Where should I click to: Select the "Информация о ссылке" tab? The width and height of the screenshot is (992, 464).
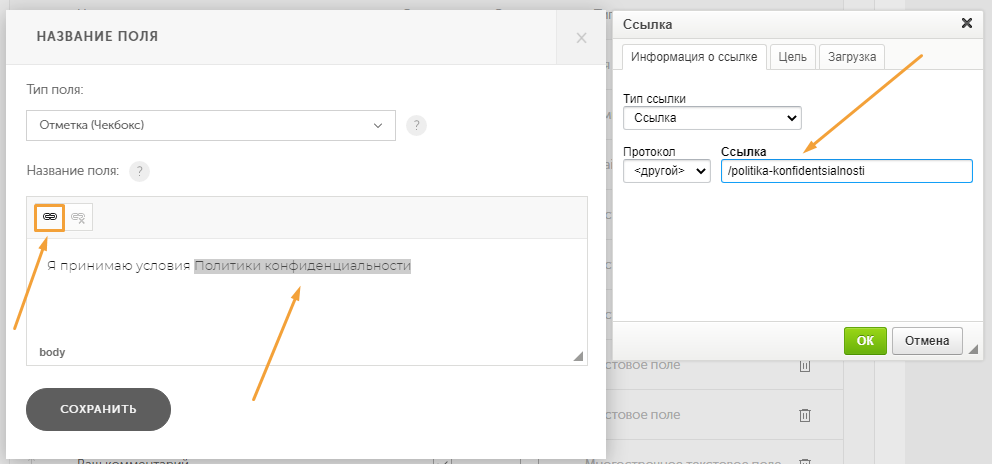point(695,57)
